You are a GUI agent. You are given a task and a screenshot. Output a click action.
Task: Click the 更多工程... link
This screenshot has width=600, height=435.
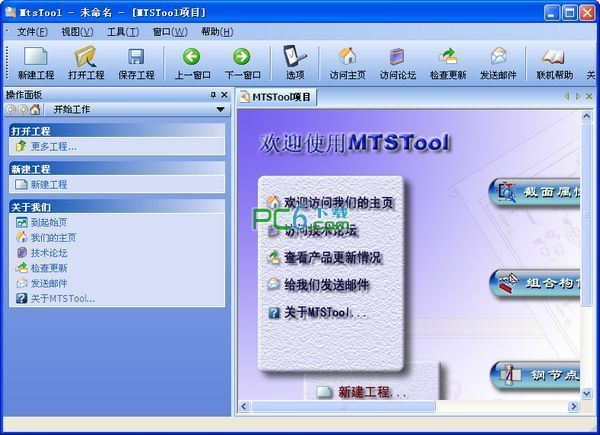click(x=53, y=146)
